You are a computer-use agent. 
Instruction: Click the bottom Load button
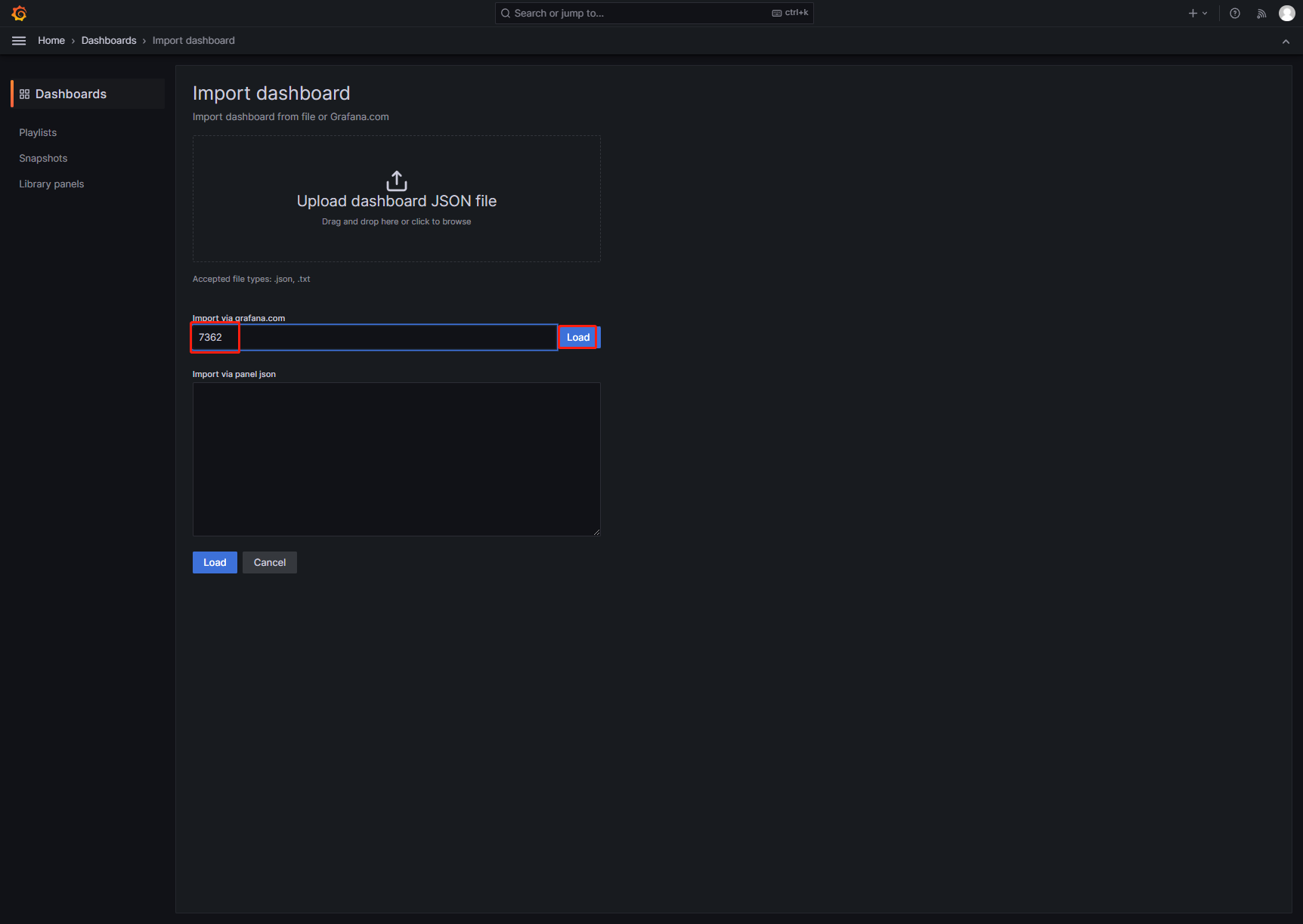point(215,563)
